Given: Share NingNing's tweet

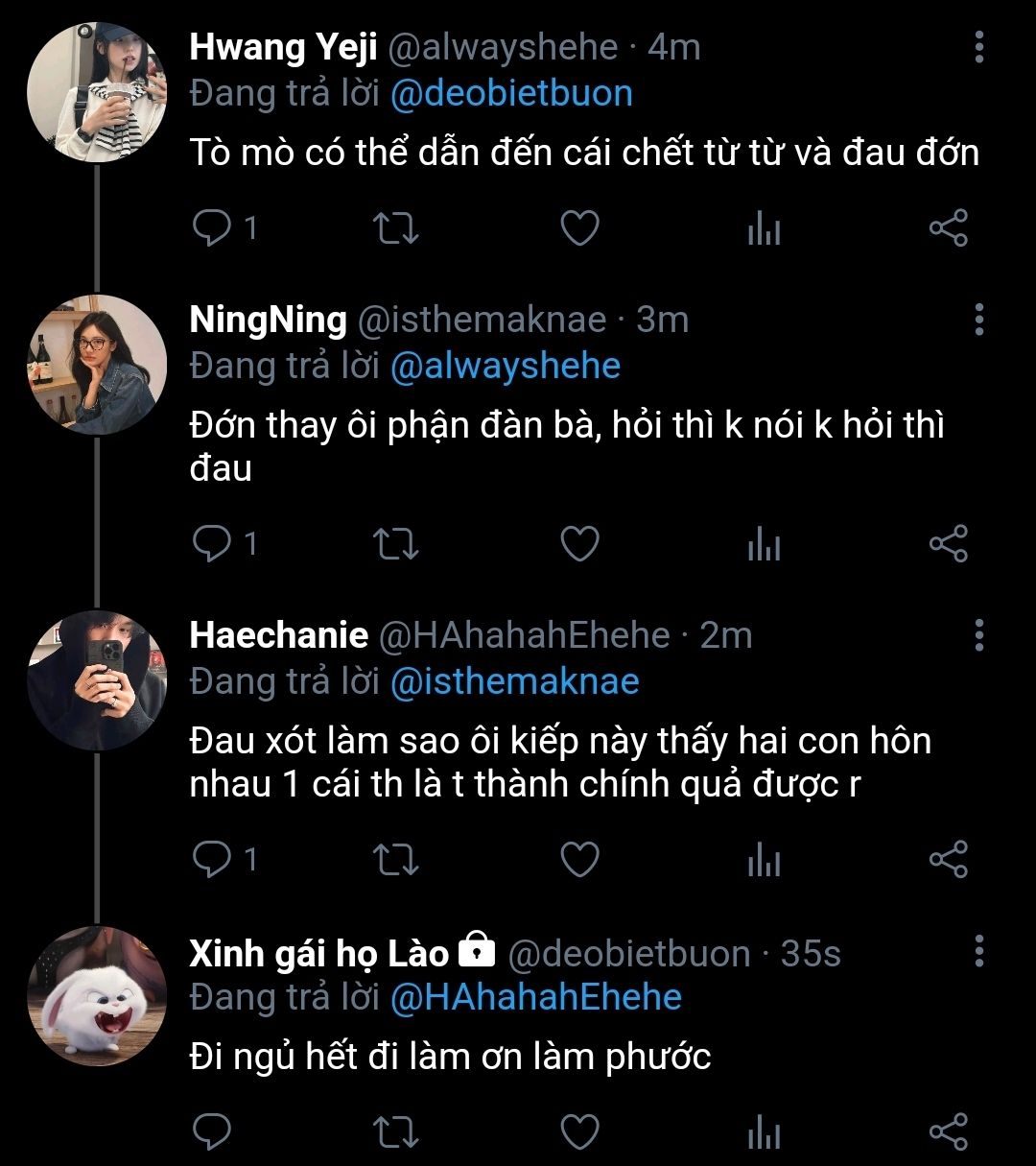Looking at the screenshot, I should [949, 544].
